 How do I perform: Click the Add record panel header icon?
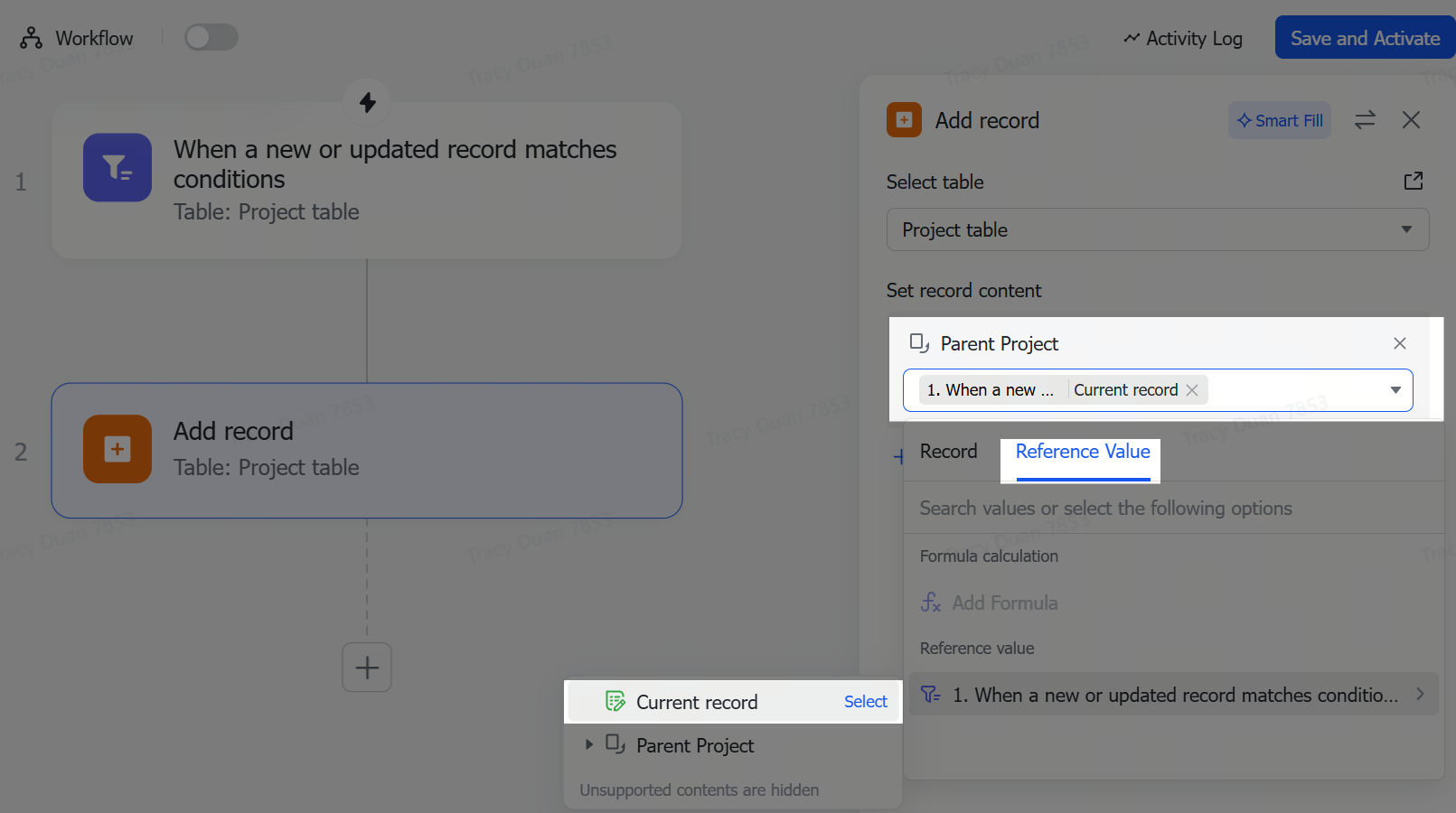[x=904, y=120]
